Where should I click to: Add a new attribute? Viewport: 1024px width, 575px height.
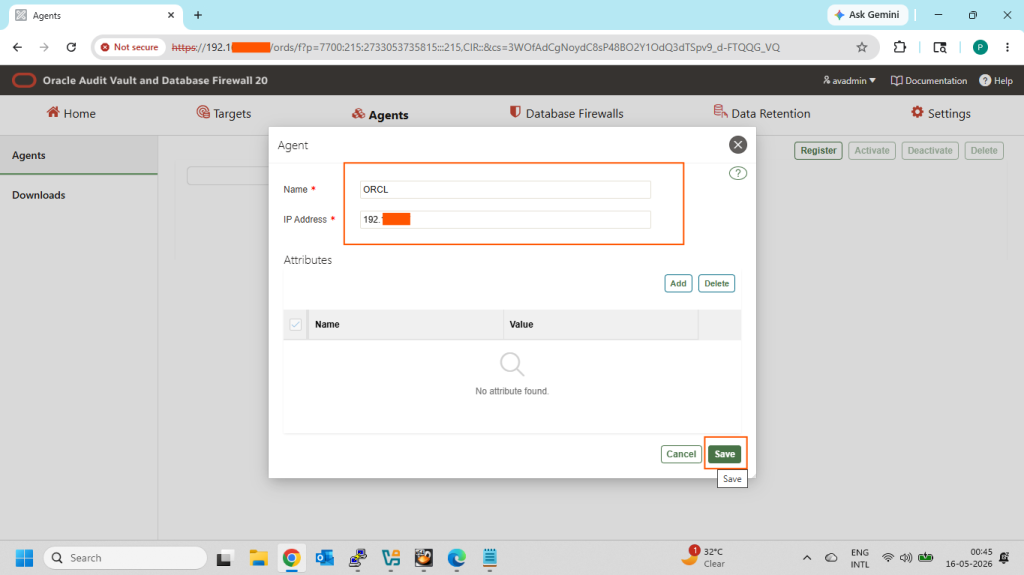[x=678, y=284]
